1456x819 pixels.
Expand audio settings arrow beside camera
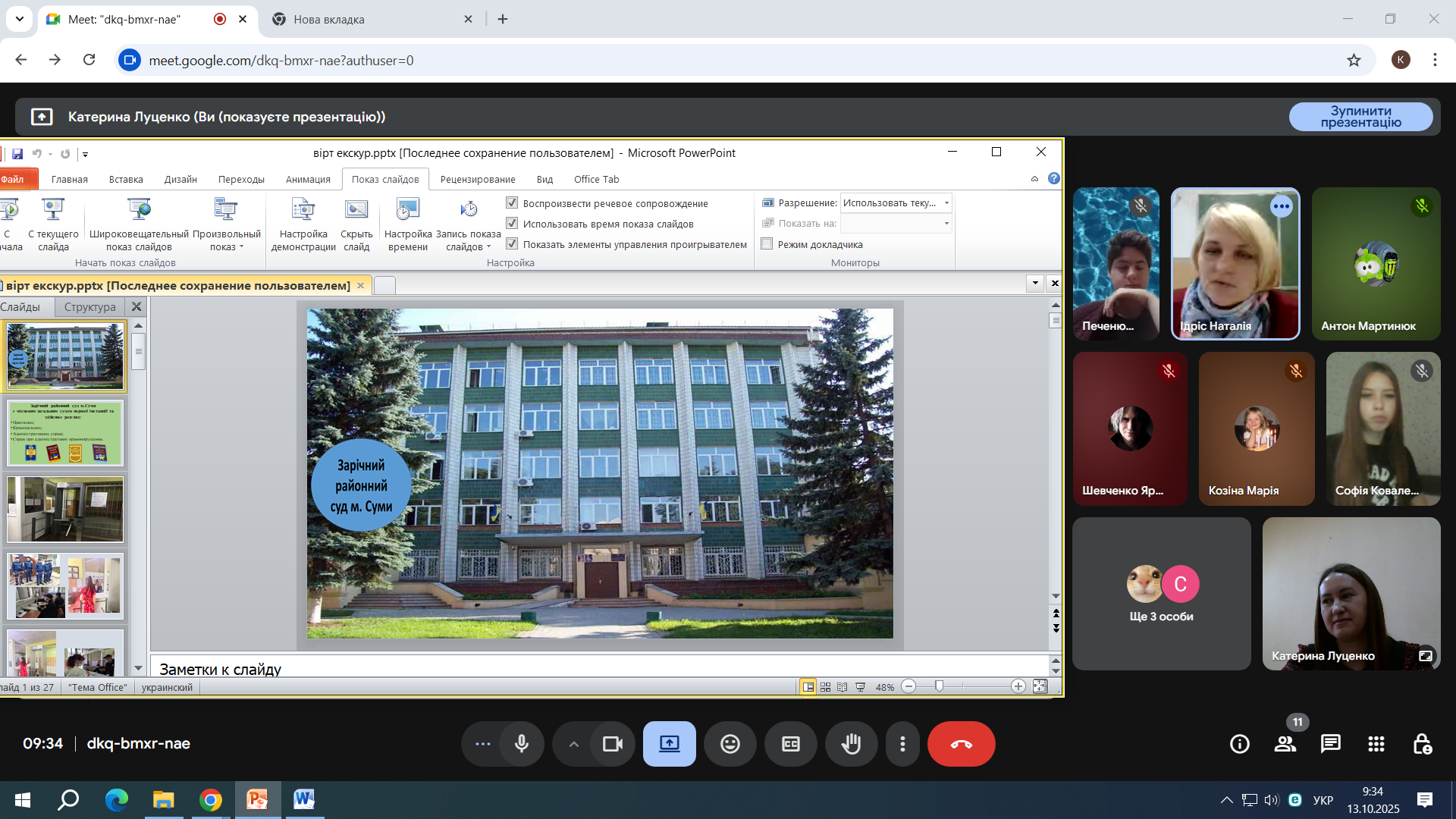pyautogui.click(x=574, y=744)
